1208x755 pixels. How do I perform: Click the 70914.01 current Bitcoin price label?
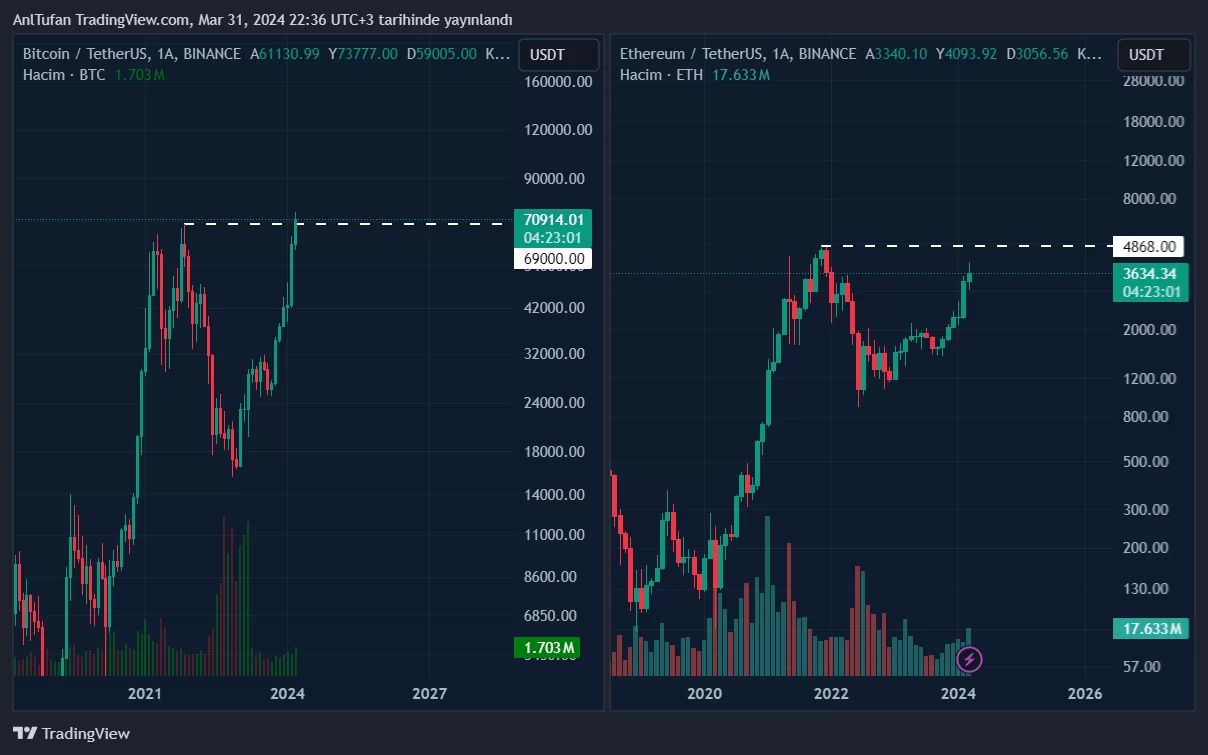tap(553, 219)
